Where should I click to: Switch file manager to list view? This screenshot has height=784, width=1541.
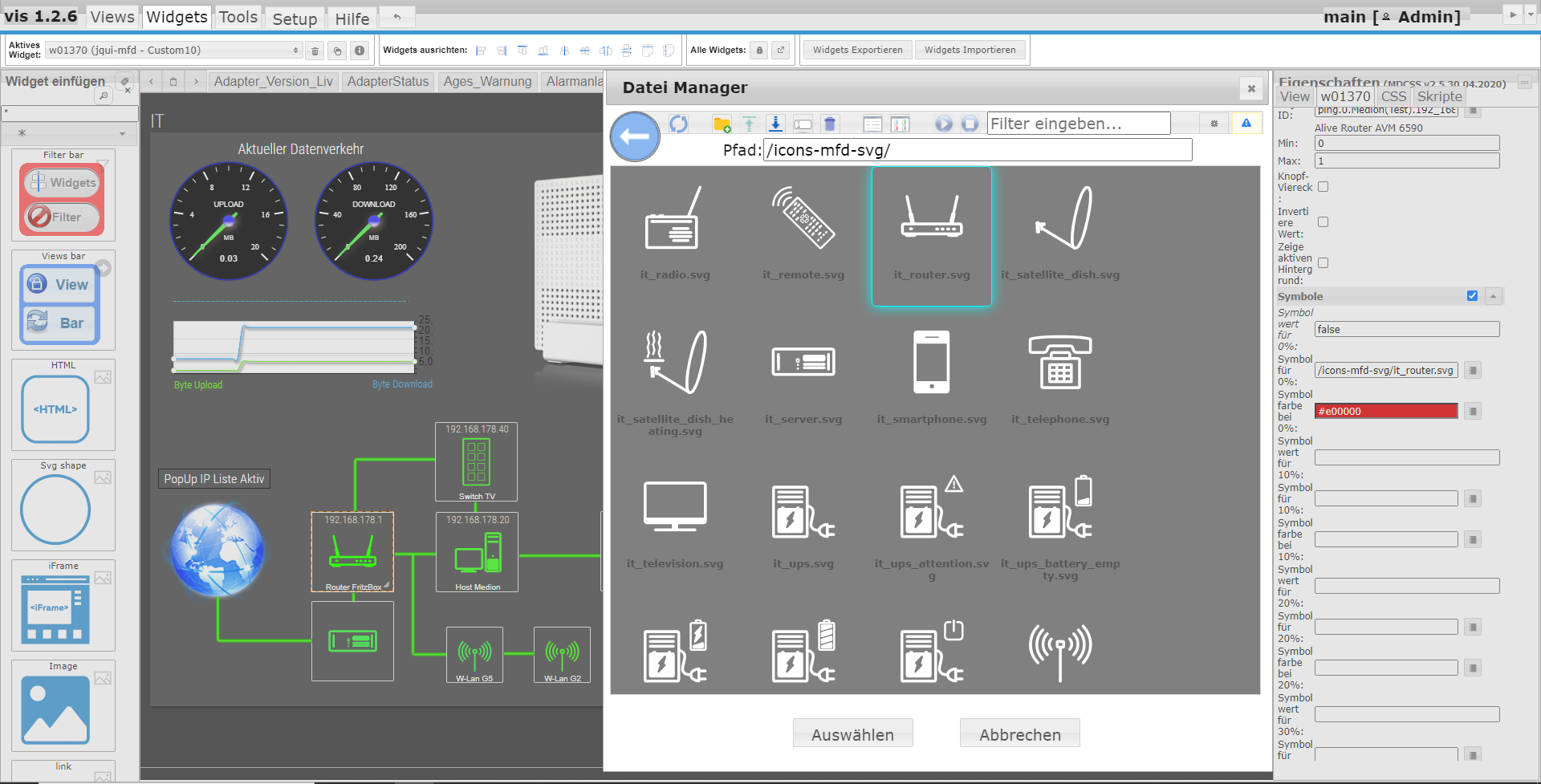tap(872, 124)
